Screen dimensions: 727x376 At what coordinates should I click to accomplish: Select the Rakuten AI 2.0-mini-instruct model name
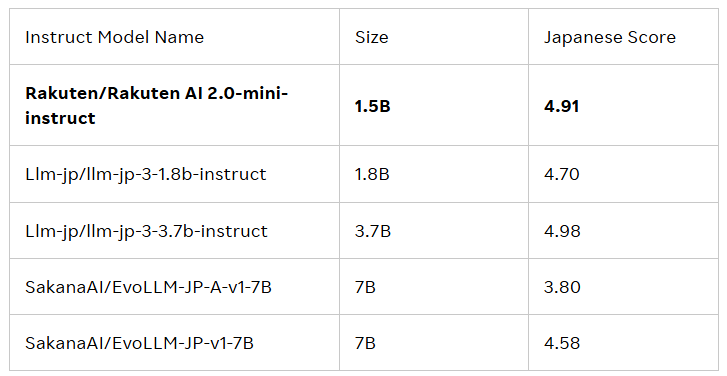tap(156, 105)
